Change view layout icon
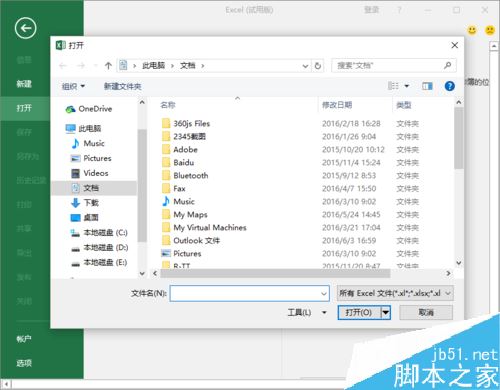Screen dimensions: 500x390 point(394,86)
